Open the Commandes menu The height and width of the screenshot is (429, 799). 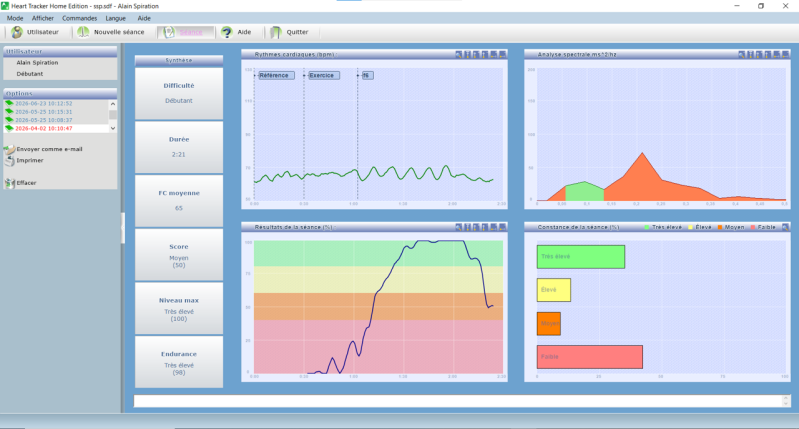point(79,18)
